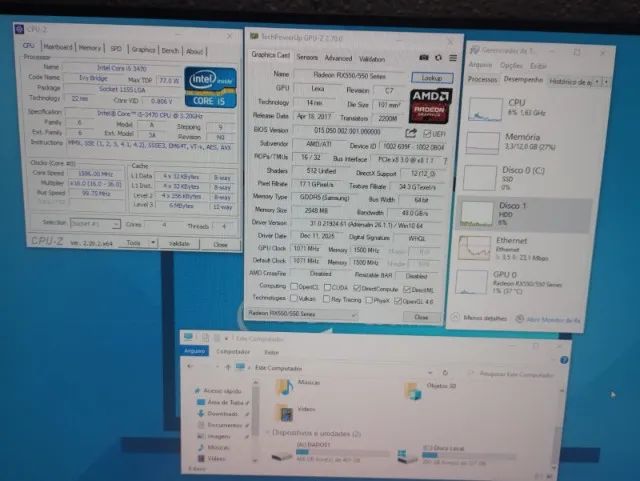Viewport: 640px width, 481px height.
Task: Select the Ethernet graph in Task Manager
Action: coord(474,248)
